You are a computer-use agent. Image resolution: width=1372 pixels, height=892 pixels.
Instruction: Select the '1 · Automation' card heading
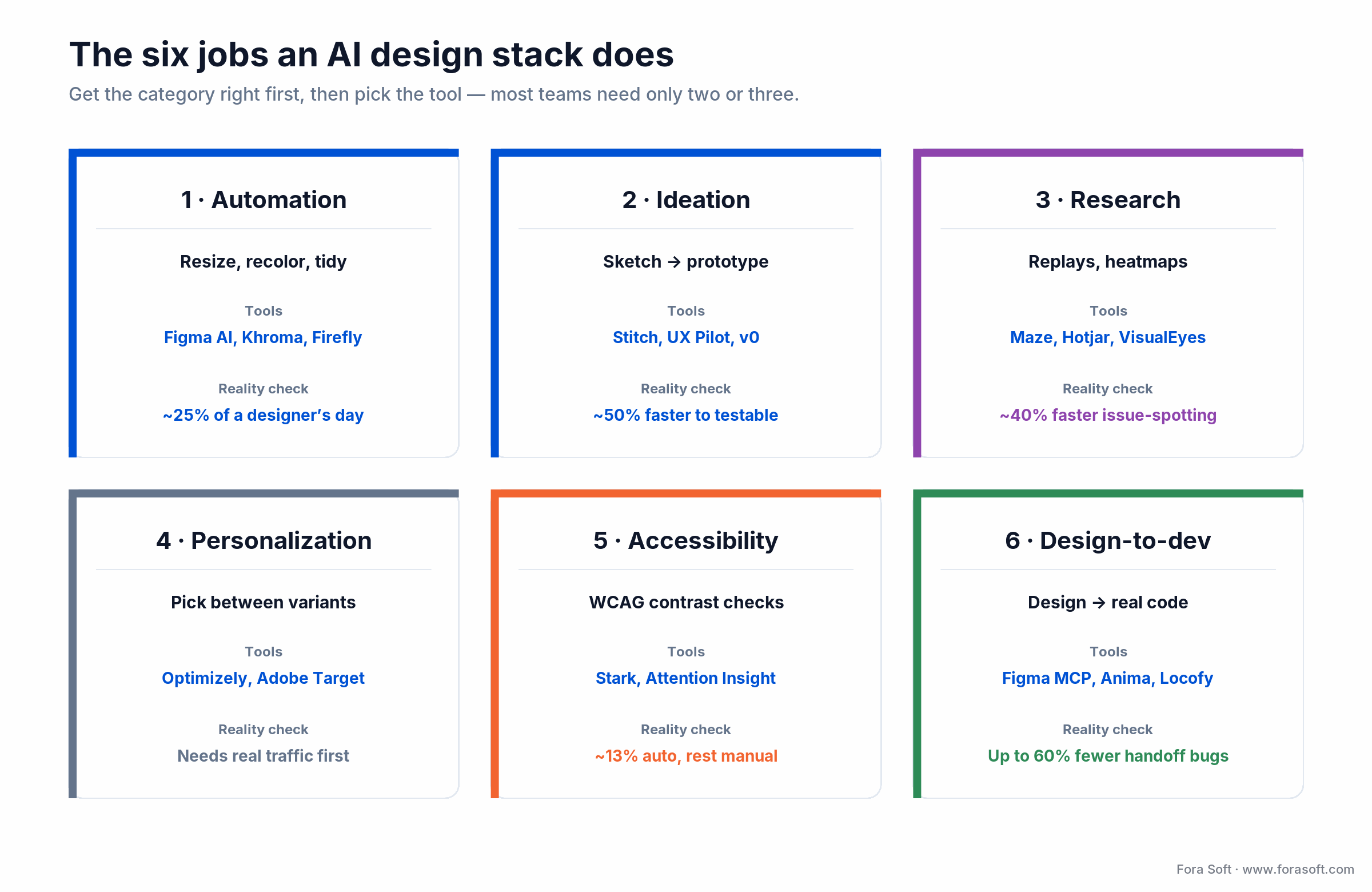(264, 200)
